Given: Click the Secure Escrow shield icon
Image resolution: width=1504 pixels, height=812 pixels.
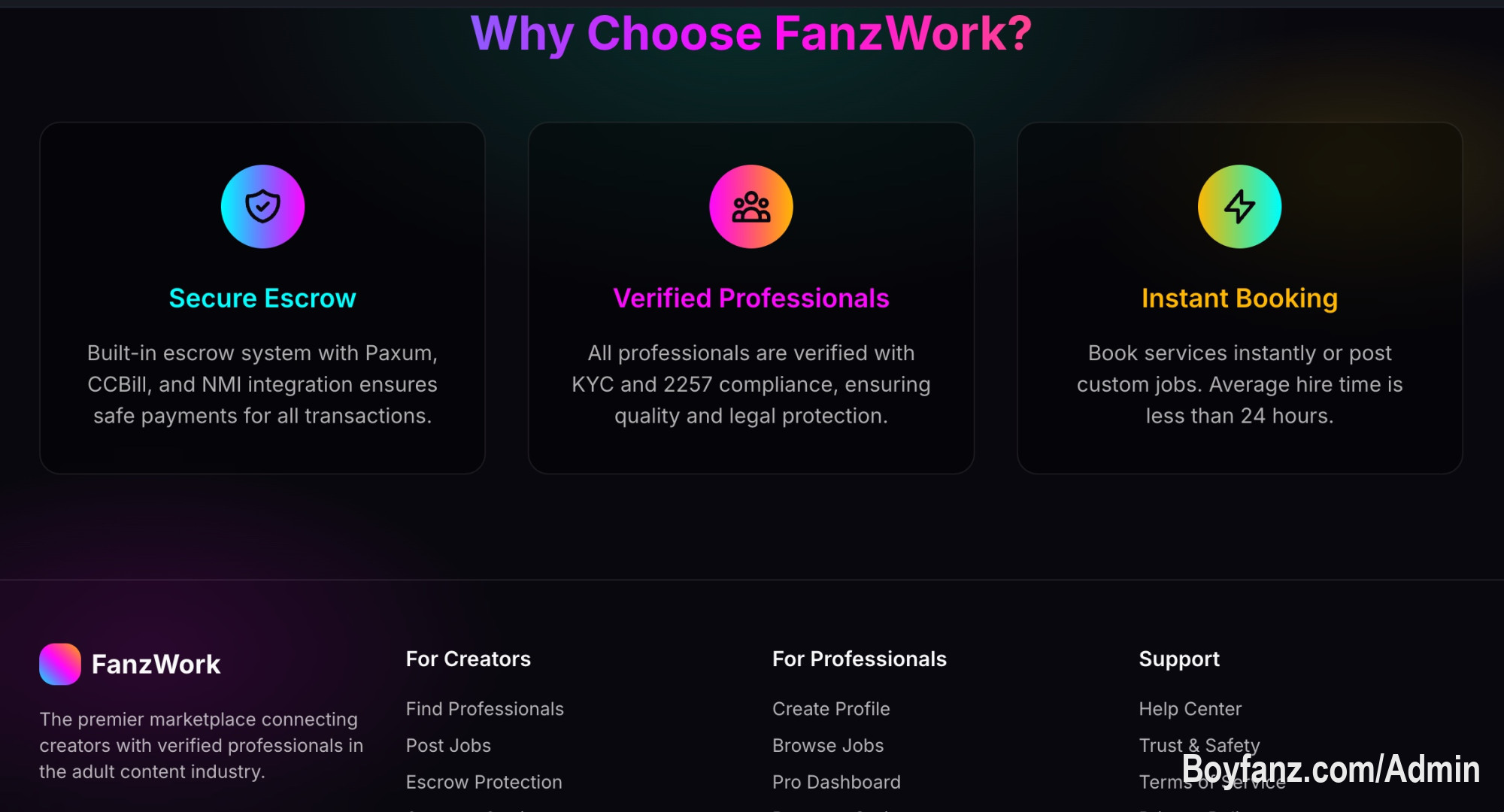Looking at the screenshot, I should tap(262, 207).
